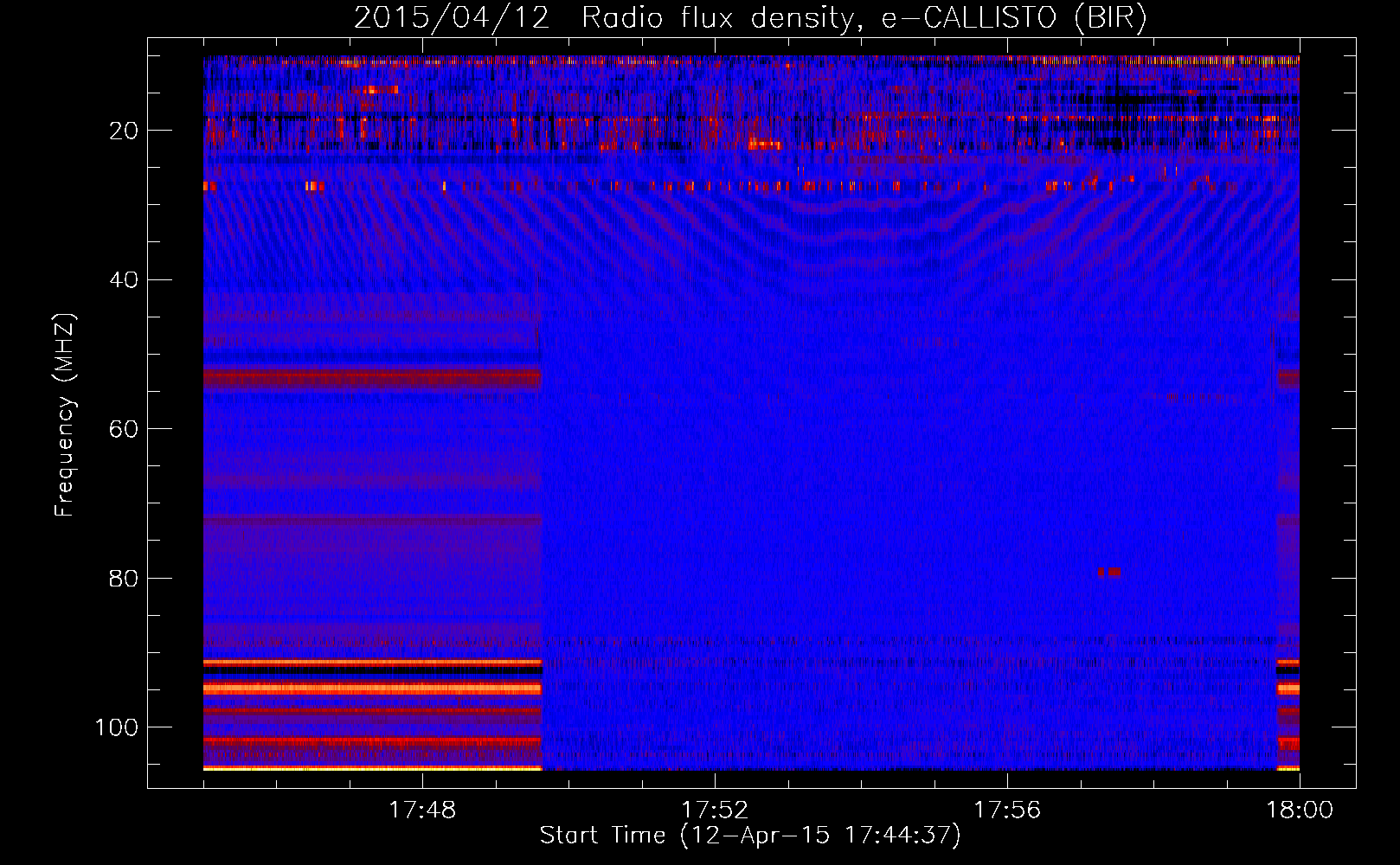This screenshot has height=865, width=1400.
Task: Select the 18:00 time tick label
Action: [x=1300, y=811]
